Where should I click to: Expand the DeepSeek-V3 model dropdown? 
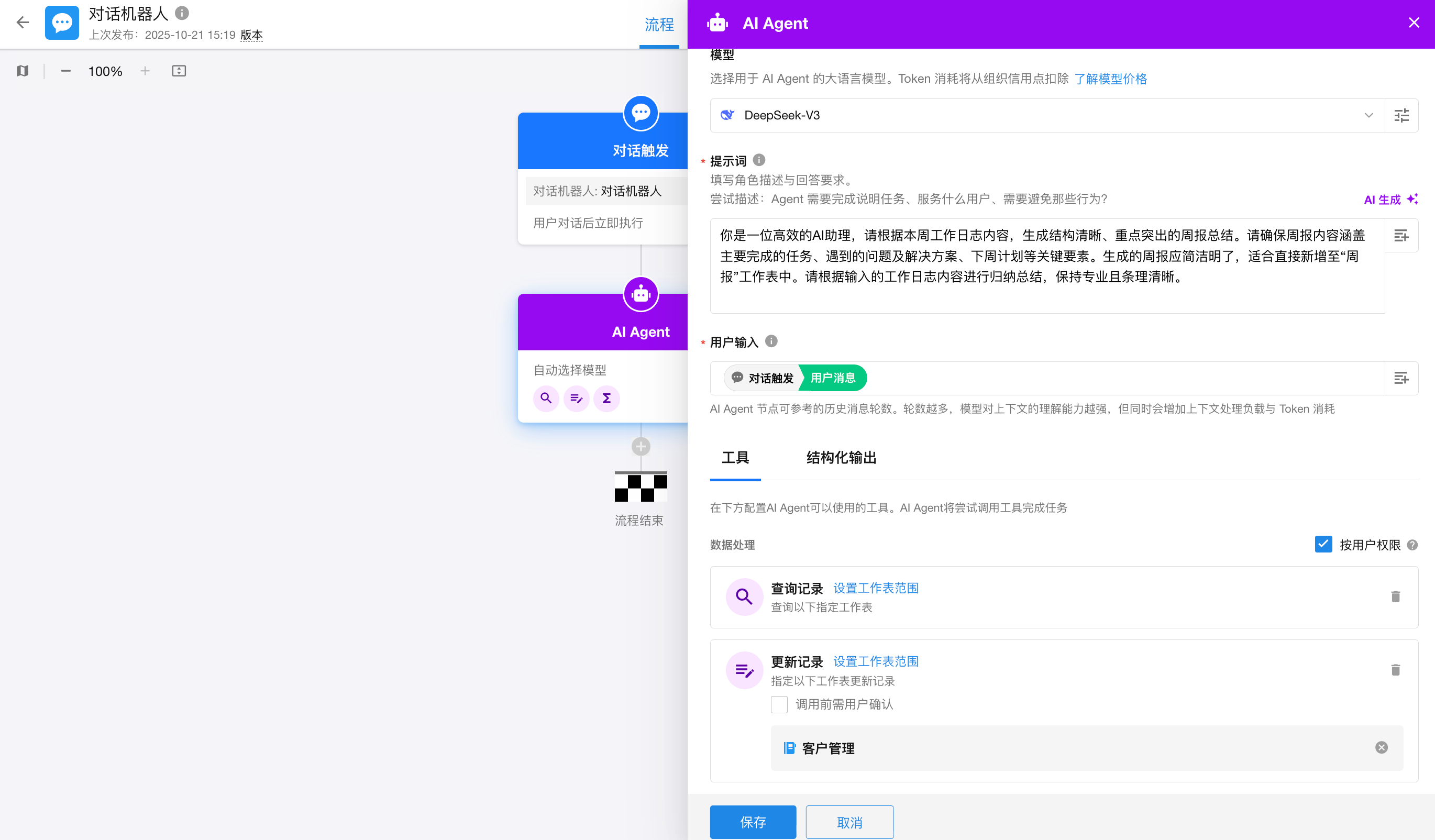pos(1368,116)
